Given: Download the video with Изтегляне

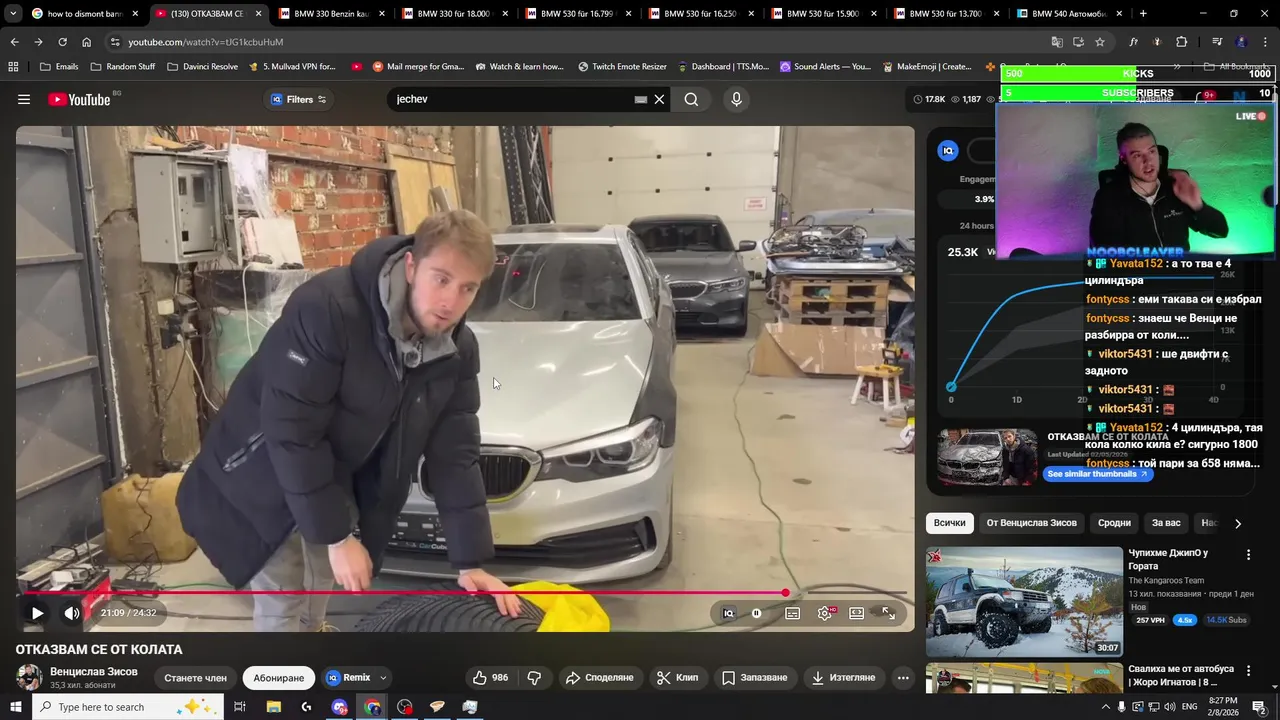Looking at the screenshot, I should (x=844, y=677).
